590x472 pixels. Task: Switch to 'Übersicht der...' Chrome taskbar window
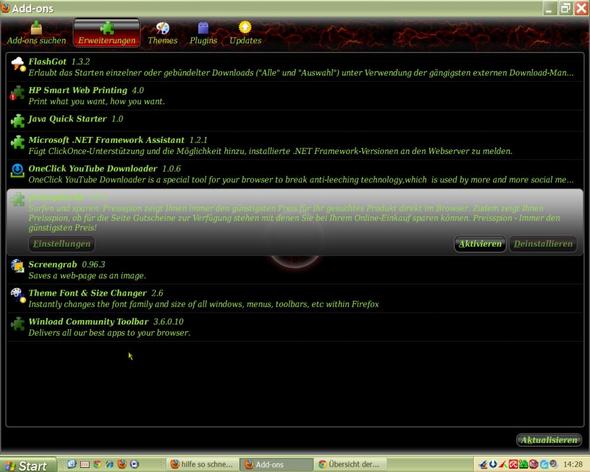tap(350, 464)
